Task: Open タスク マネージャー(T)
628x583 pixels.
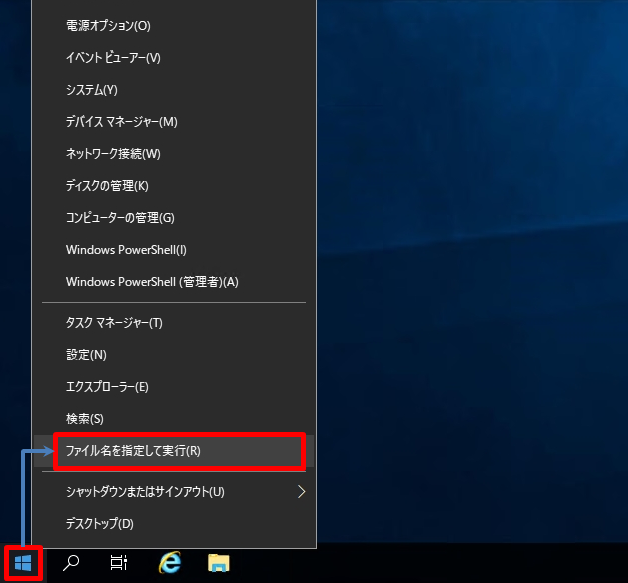Action: [174, 323]
